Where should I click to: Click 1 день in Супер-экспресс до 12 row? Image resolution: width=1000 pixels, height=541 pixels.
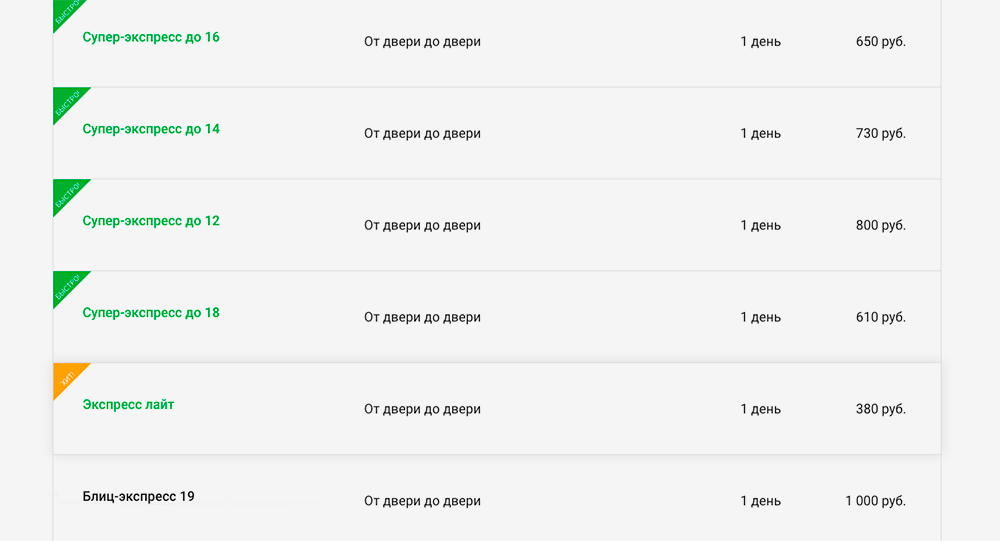[760, 225]
